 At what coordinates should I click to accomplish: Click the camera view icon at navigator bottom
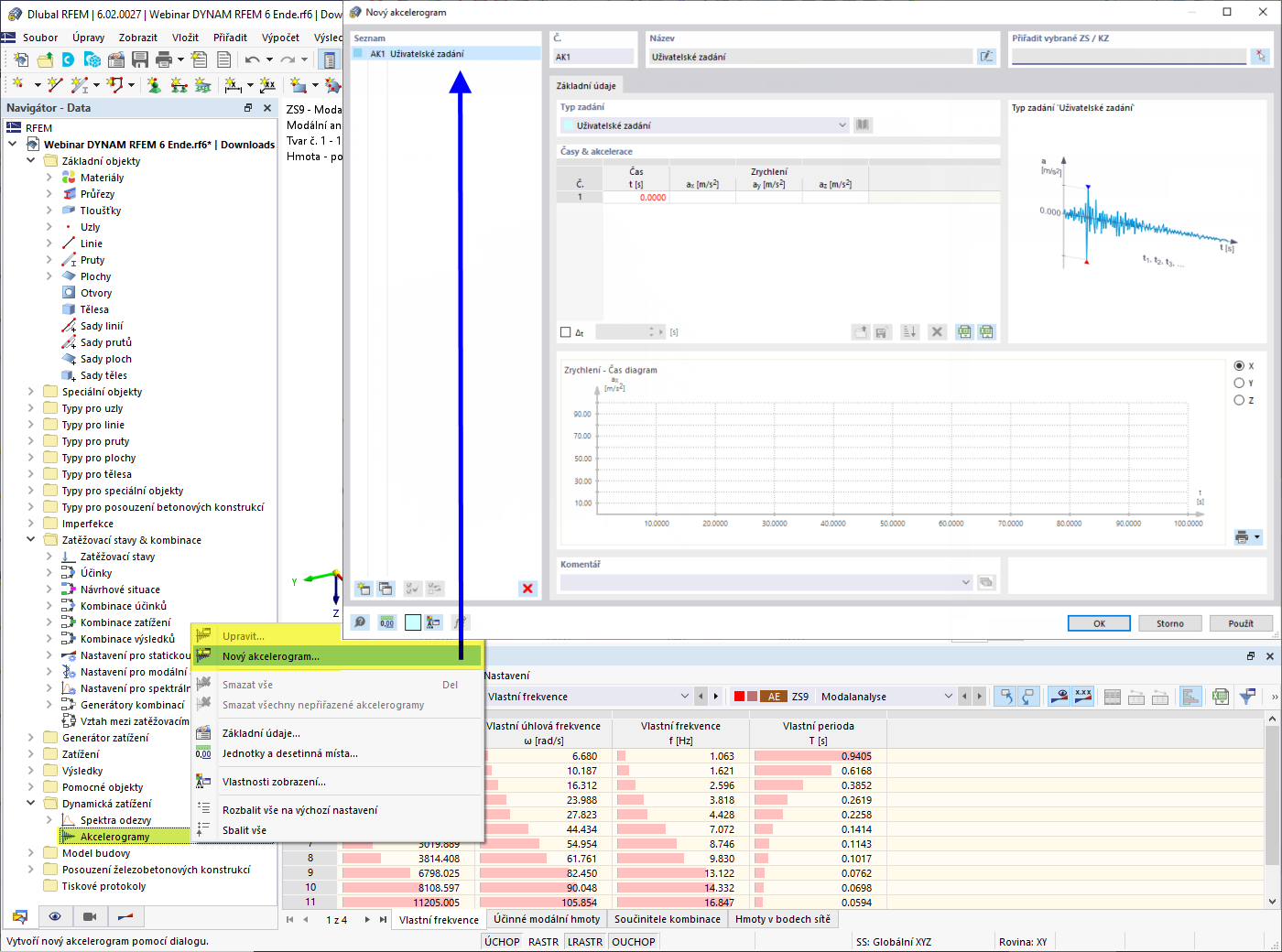point(90,916)
